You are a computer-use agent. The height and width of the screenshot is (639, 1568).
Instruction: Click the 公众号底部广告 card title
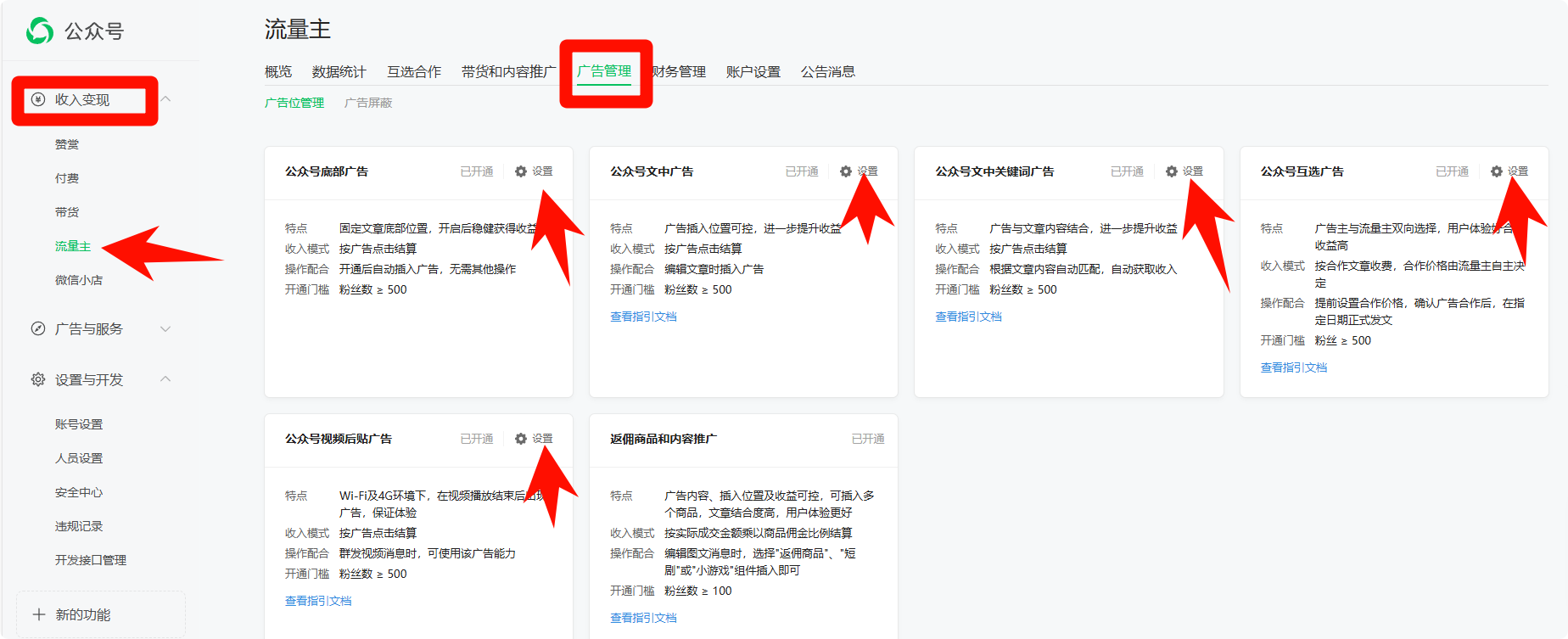click(x=327, y=171)
